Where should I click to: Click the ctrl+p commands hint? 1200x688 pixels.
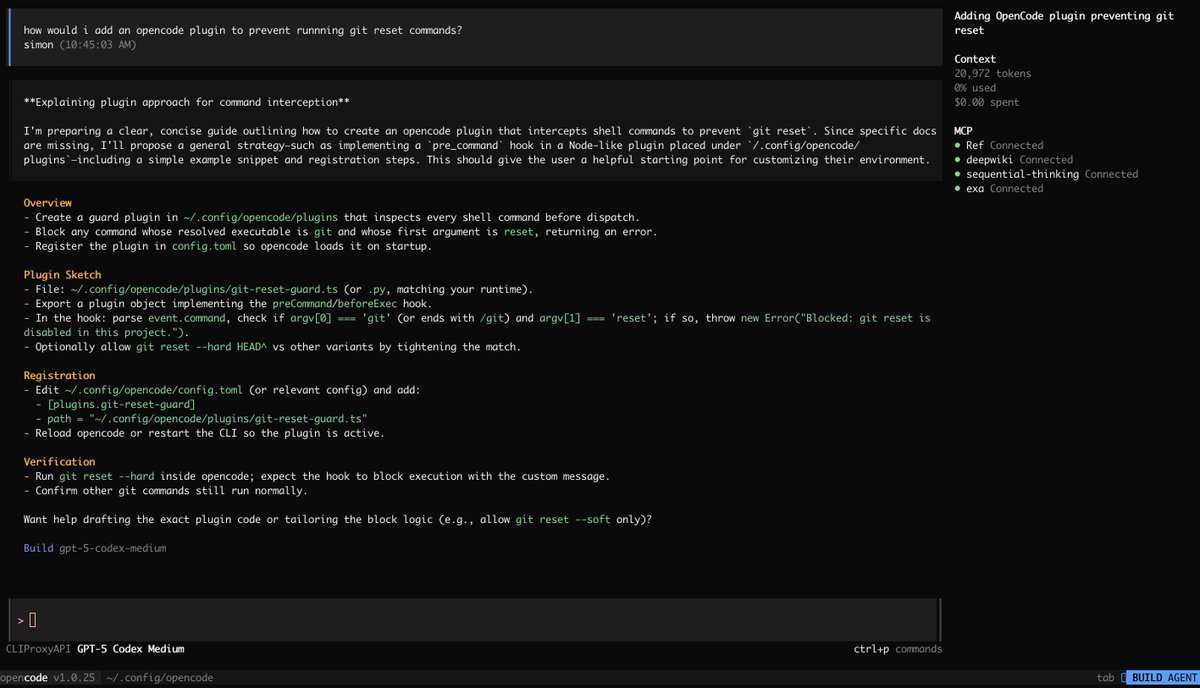pos(897,649)
